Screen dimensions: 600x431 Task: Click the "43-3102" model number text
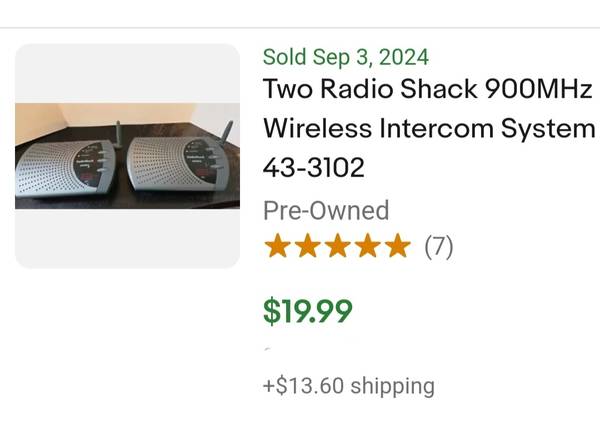[x=314, y=169]
